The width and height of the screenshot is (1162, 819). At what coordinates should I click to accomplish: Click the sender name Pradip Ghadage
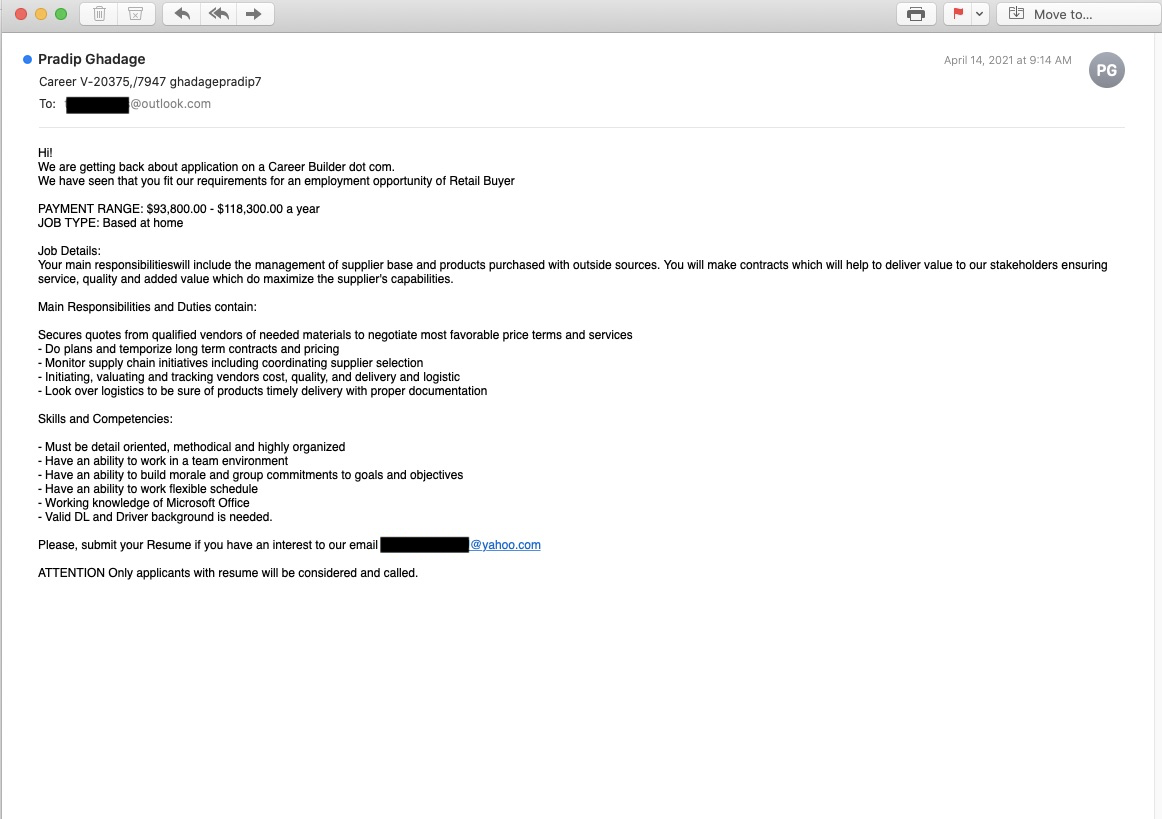click(92, 59)
